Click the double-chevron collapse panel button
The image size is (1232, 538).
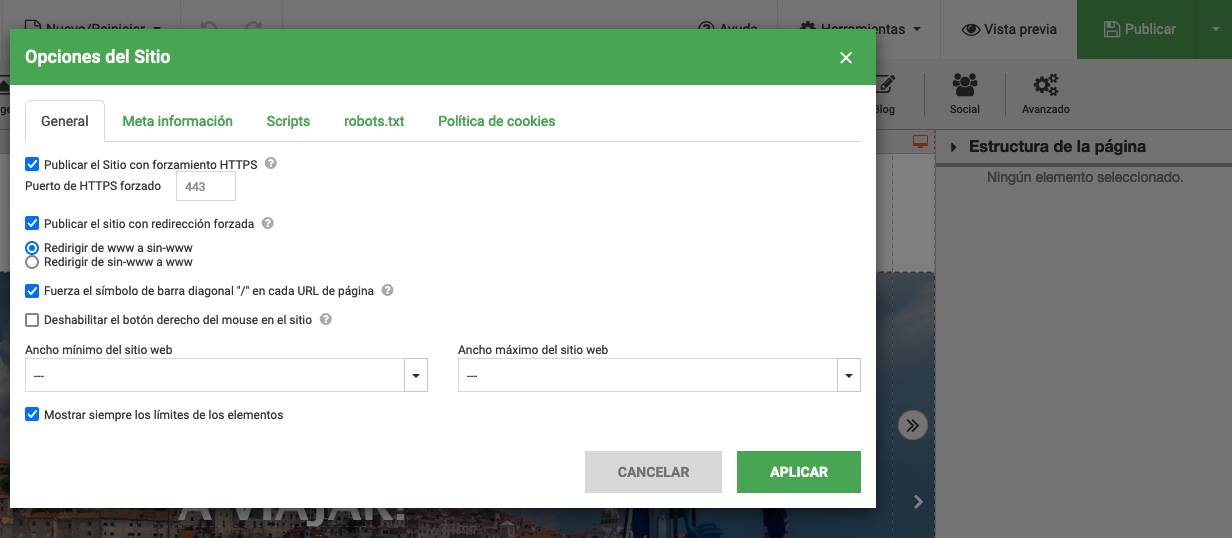pos(912,425)
